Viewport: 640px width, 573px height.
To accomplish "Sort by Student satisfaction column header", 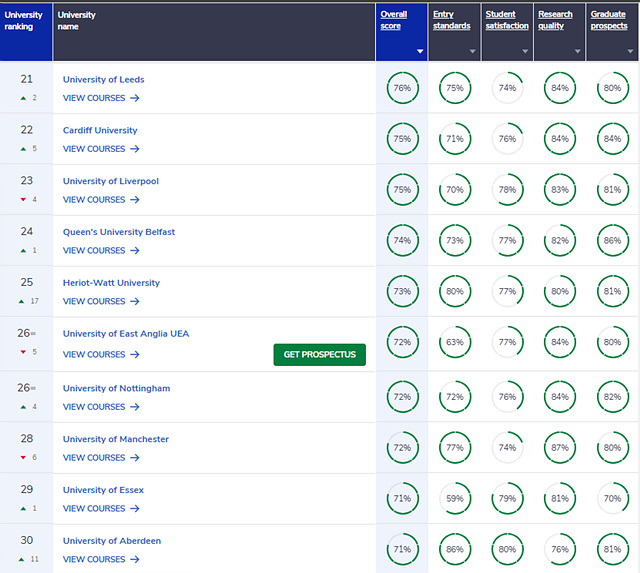I will coord(507,20).
